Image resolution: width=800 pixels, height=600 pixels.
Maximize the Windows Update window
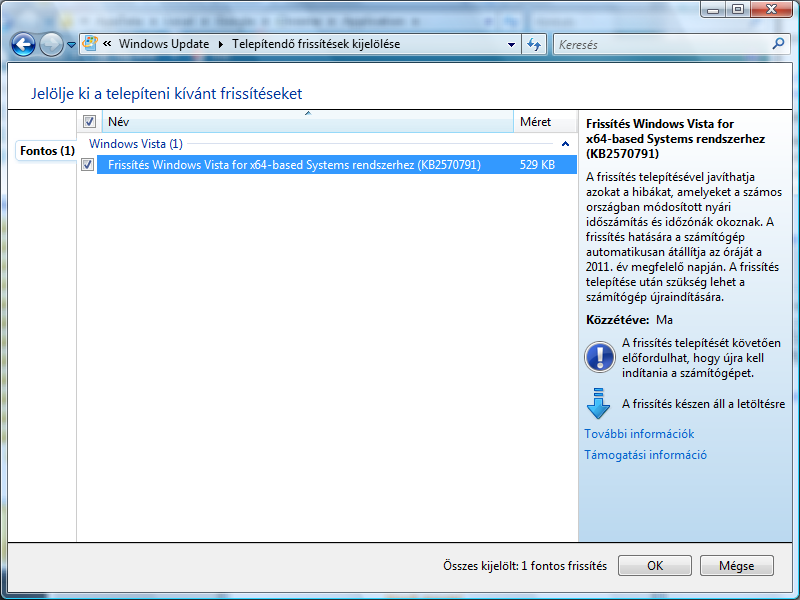738,9
